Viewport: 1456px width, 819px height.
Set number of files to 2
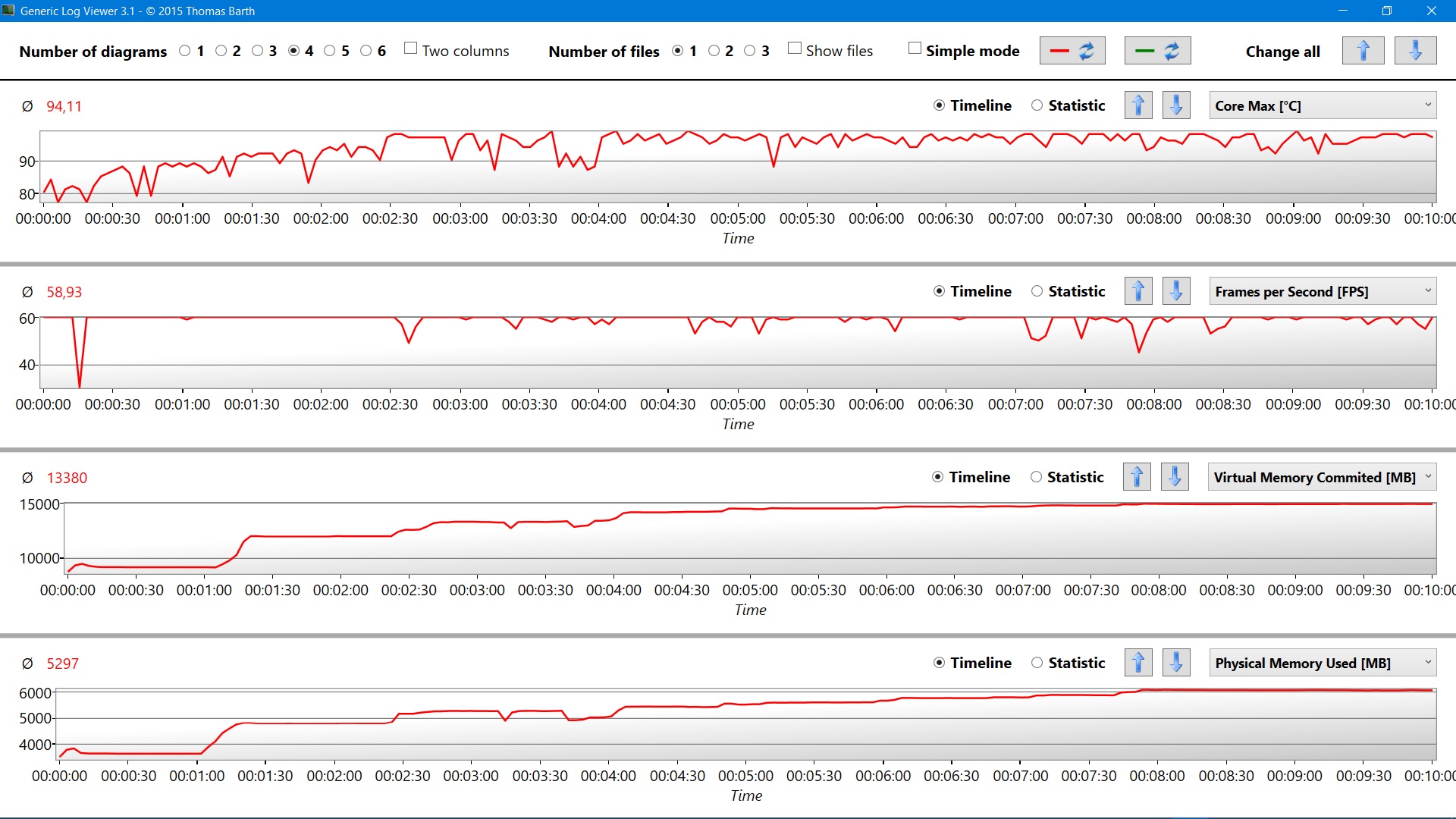pyautogui.click(x=714, y=51)
